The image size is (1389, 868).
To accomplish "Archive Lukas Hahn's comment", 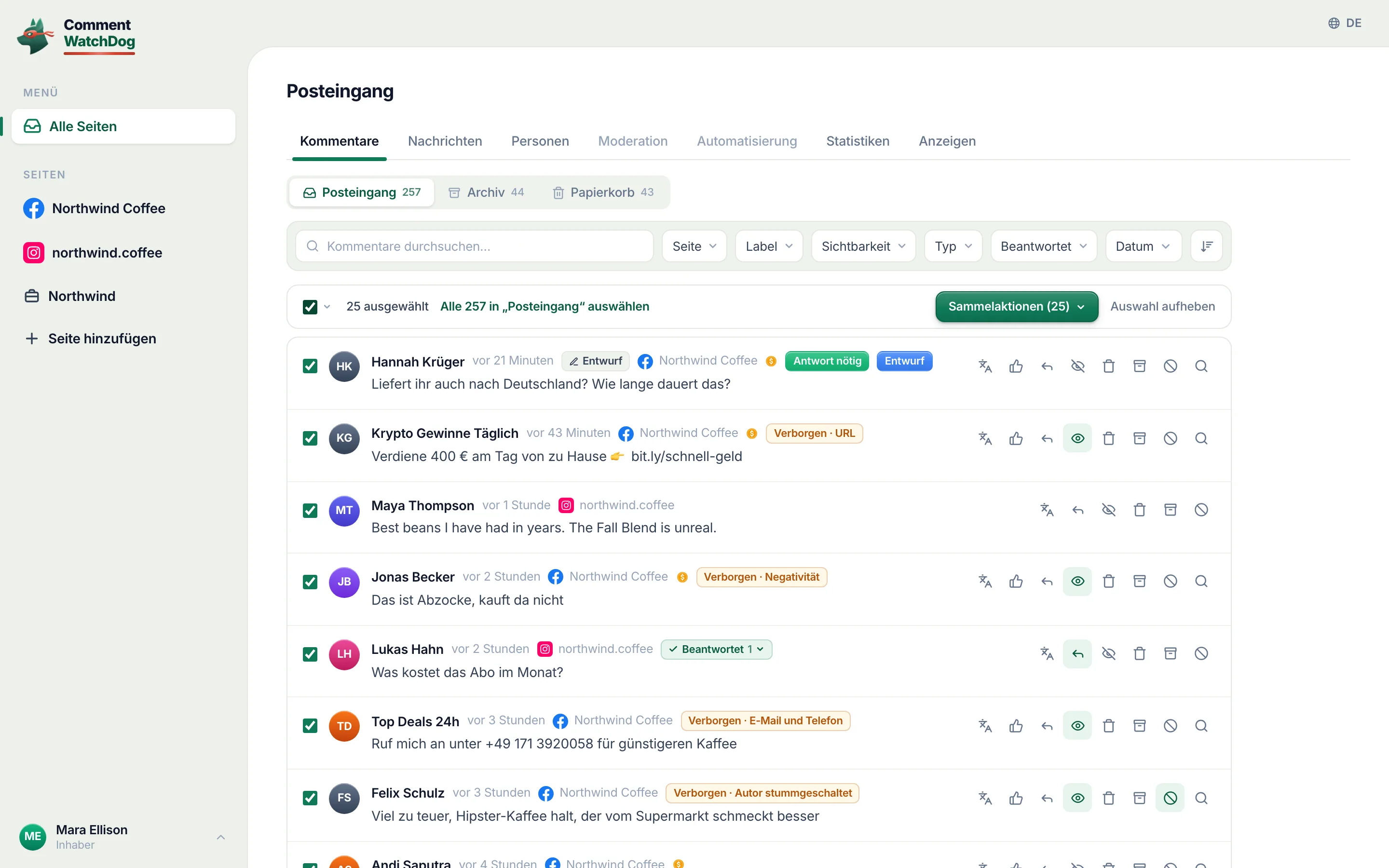I will tap(1171, 653).
